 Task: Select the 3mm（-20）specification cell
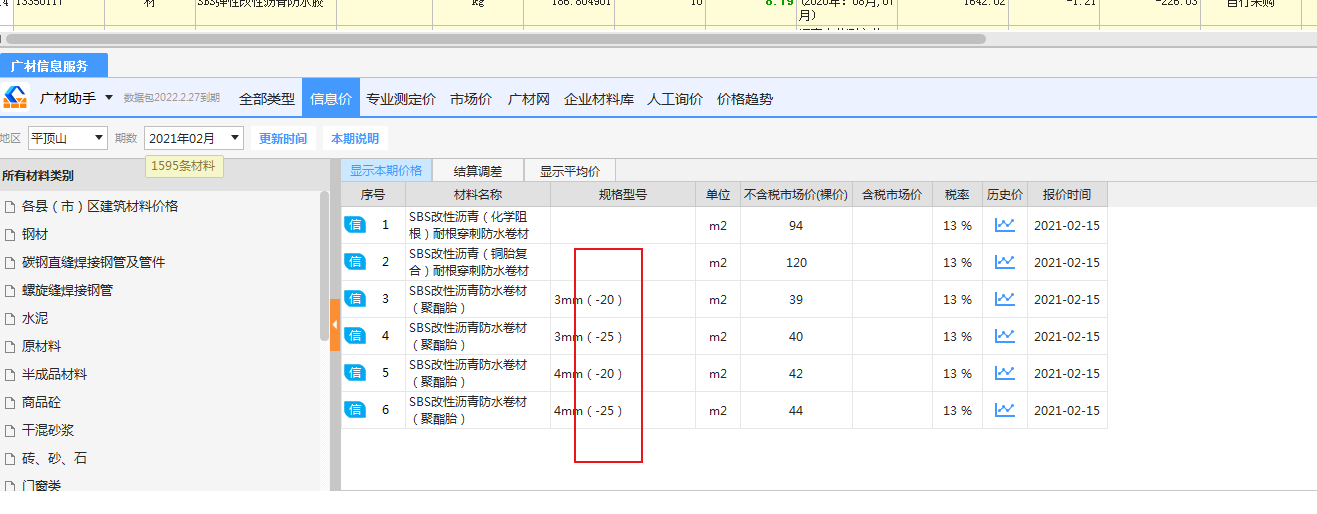point(623,299)
